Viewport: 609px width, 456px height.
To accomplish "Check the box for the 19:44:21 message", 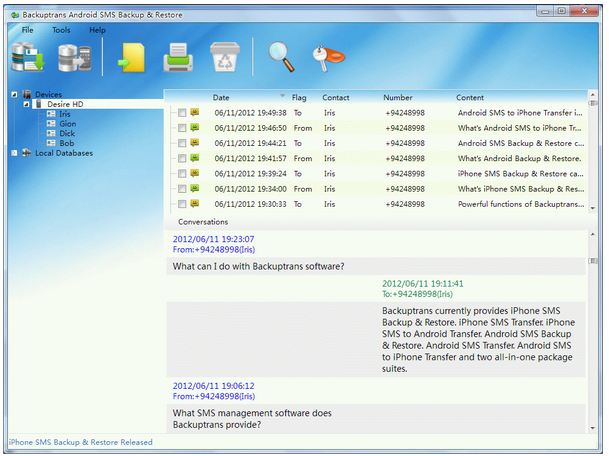I will click(182, 143).
